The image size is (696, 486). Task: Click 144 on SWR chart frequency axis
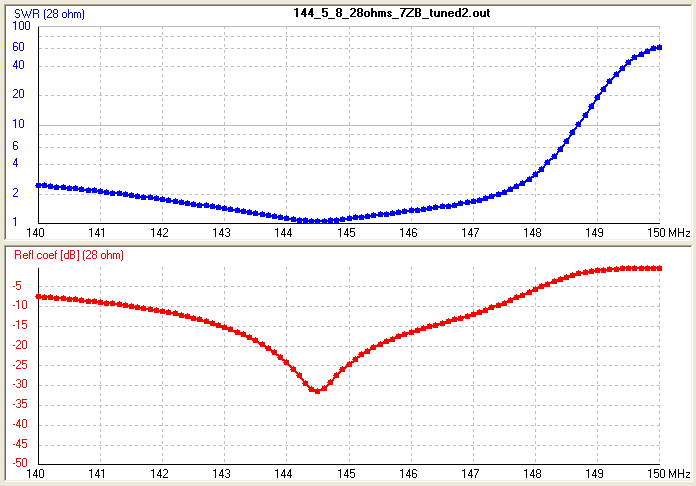[283, 233]
